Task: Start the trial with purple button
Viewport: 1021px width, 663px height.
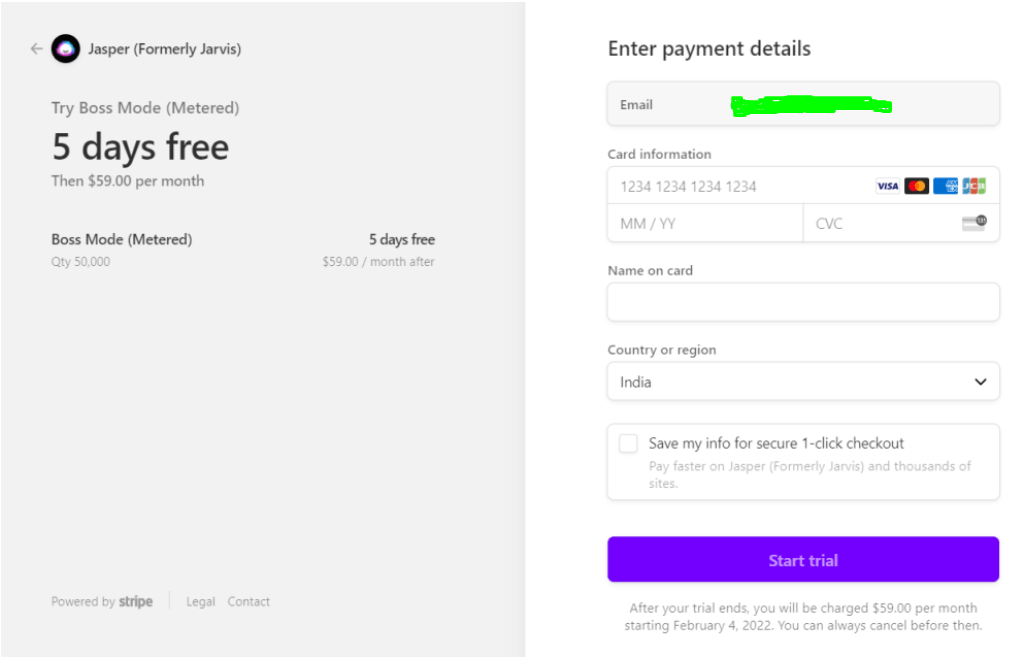Action: (x=803, y=559)
